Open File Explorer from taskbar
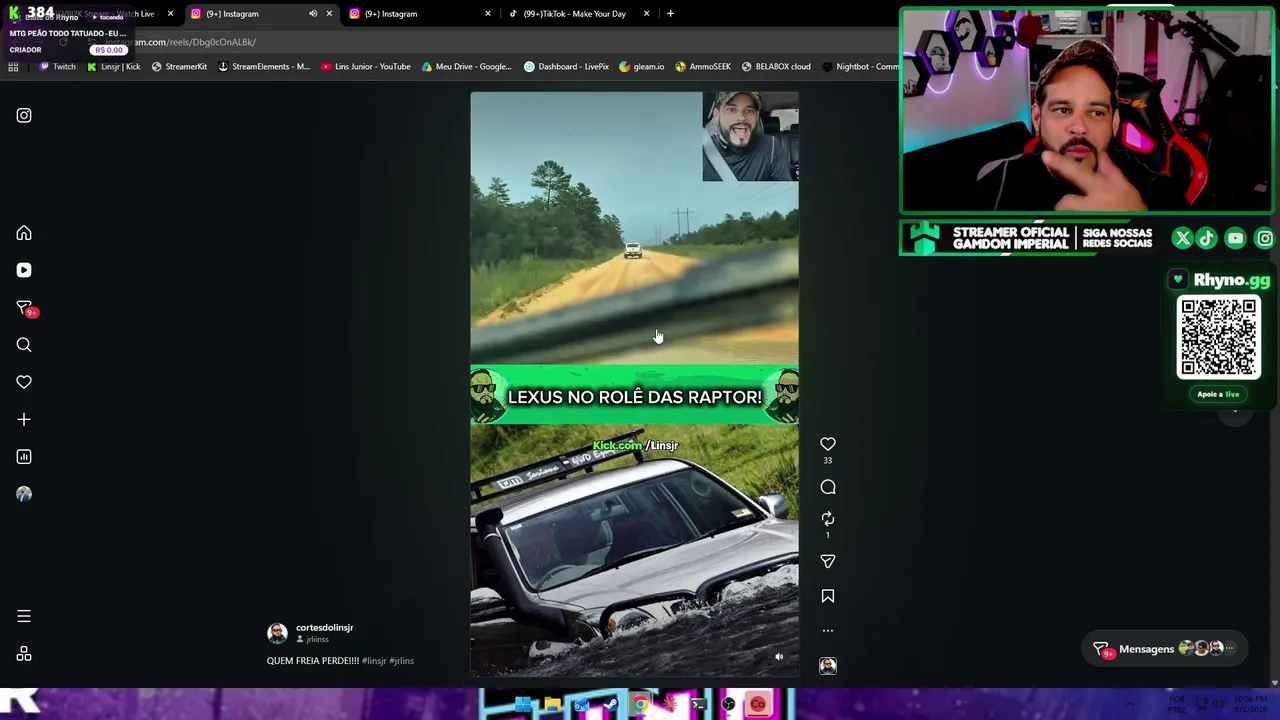 pyautogui.click(x=552, y=706)
